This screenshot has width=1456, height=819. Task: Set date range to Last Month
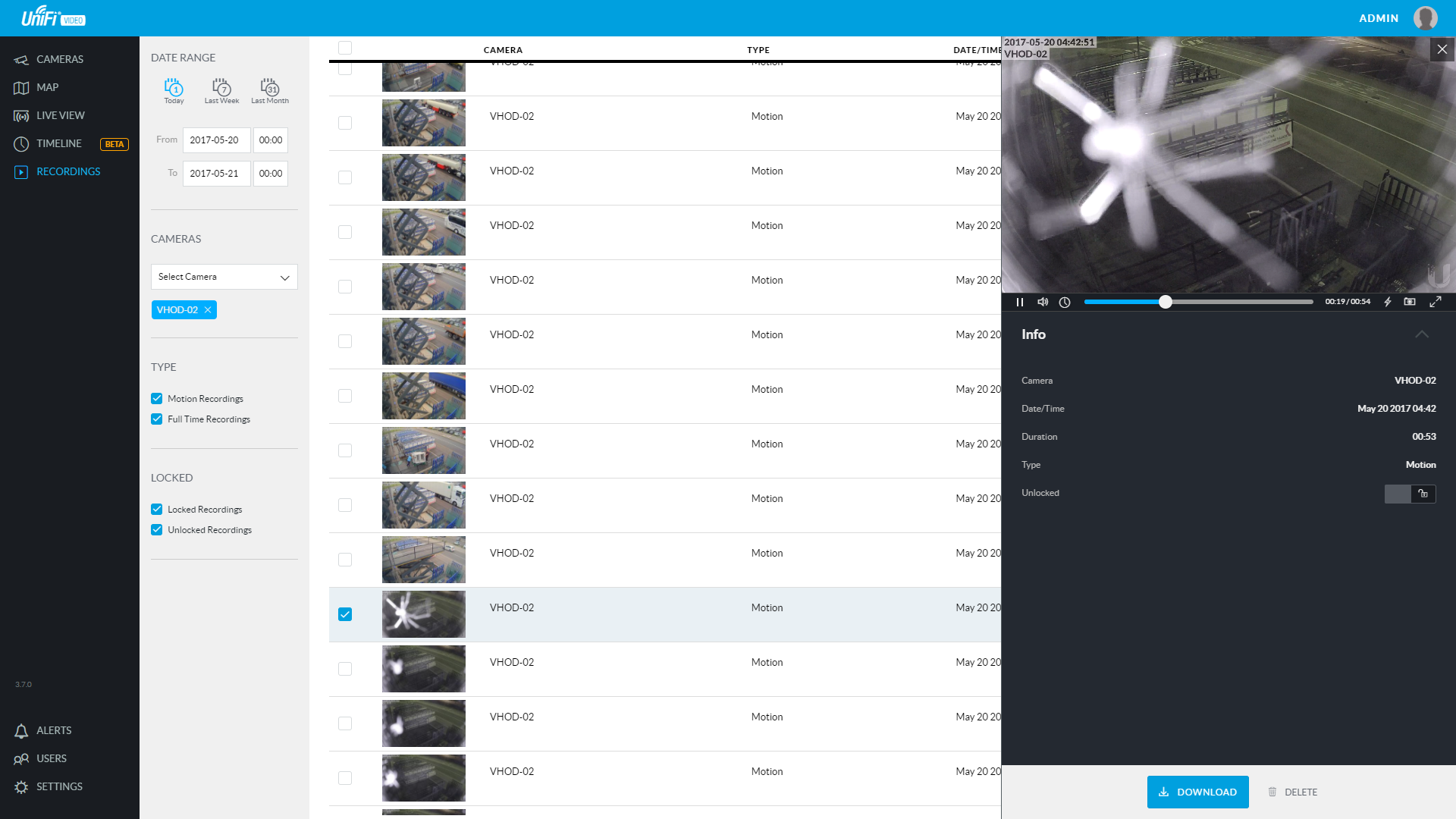click(270, 90)
